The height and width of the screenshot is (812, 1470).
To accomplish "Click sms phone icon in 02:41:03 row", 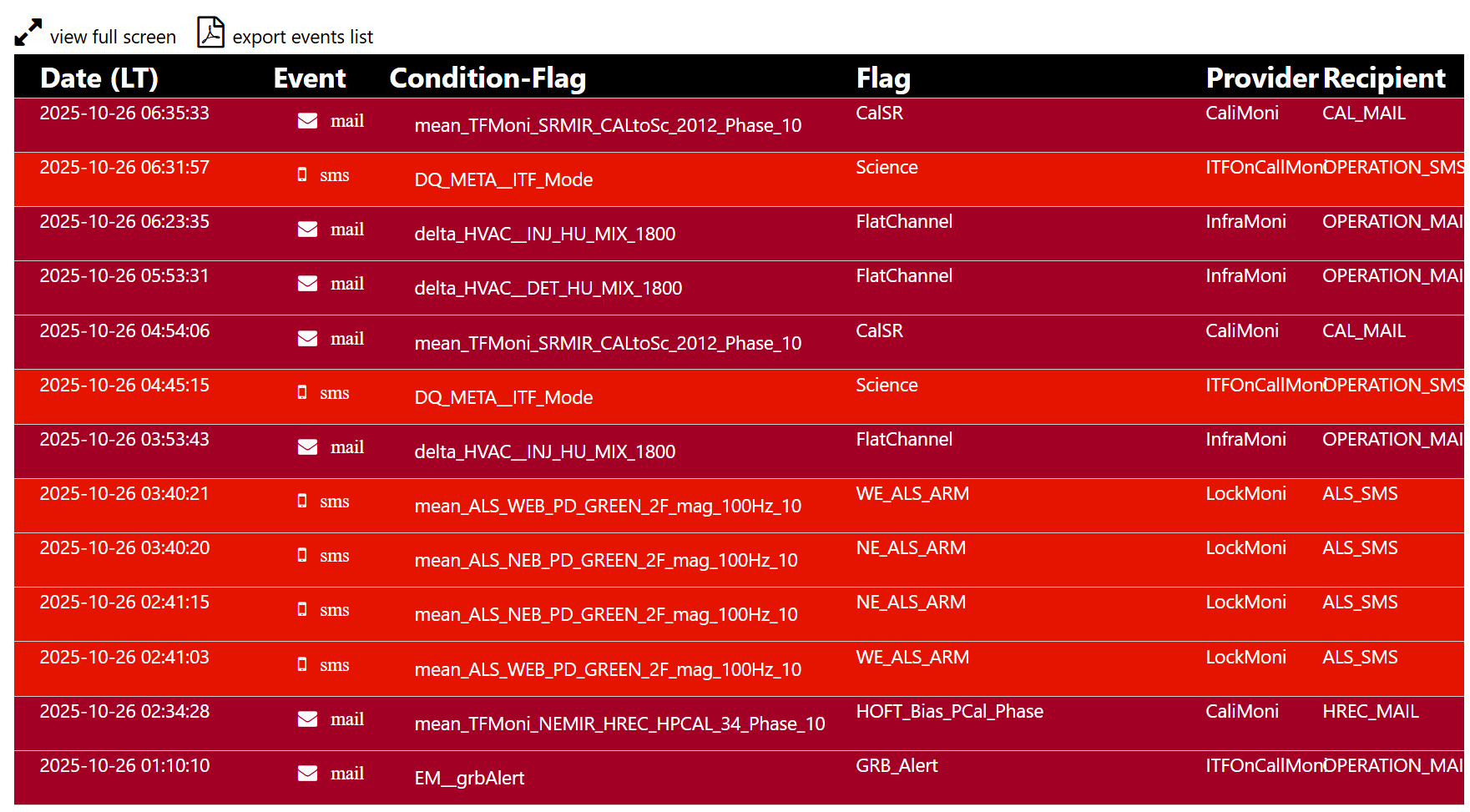I will click(302, 665).
